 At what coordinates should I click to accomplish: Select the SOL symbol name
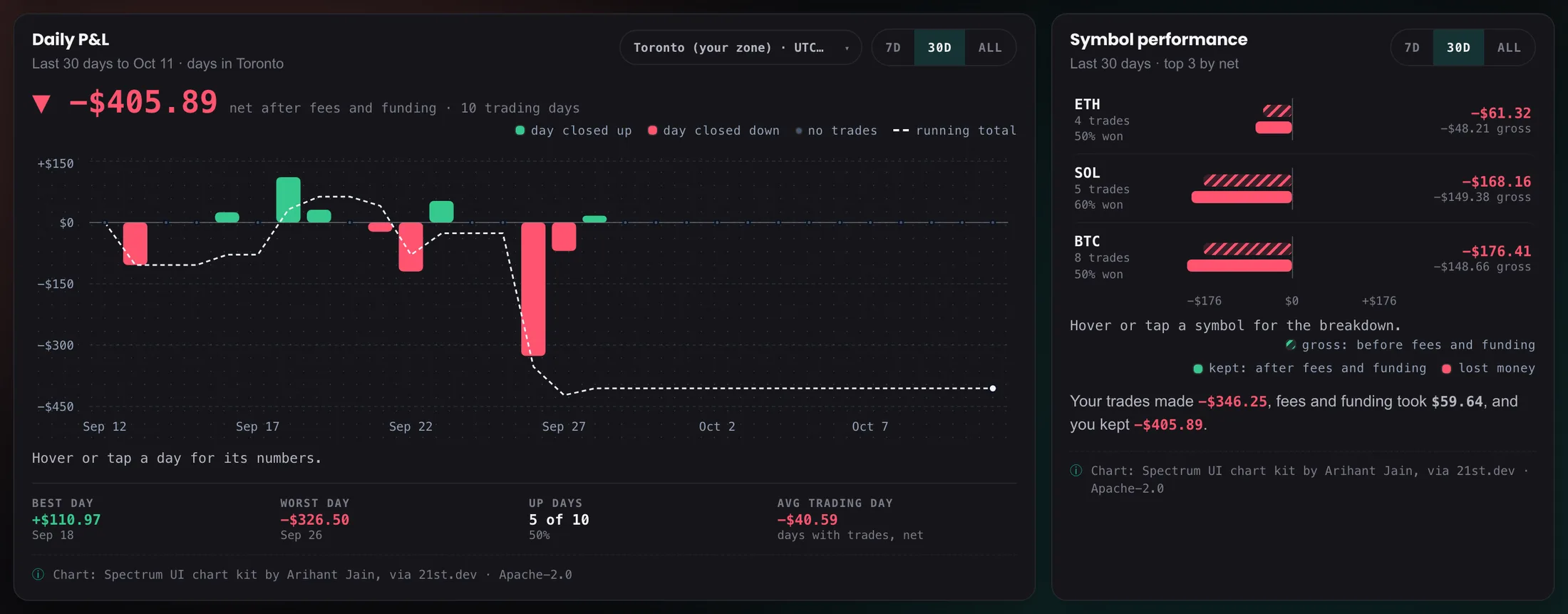coord(1088,173)
